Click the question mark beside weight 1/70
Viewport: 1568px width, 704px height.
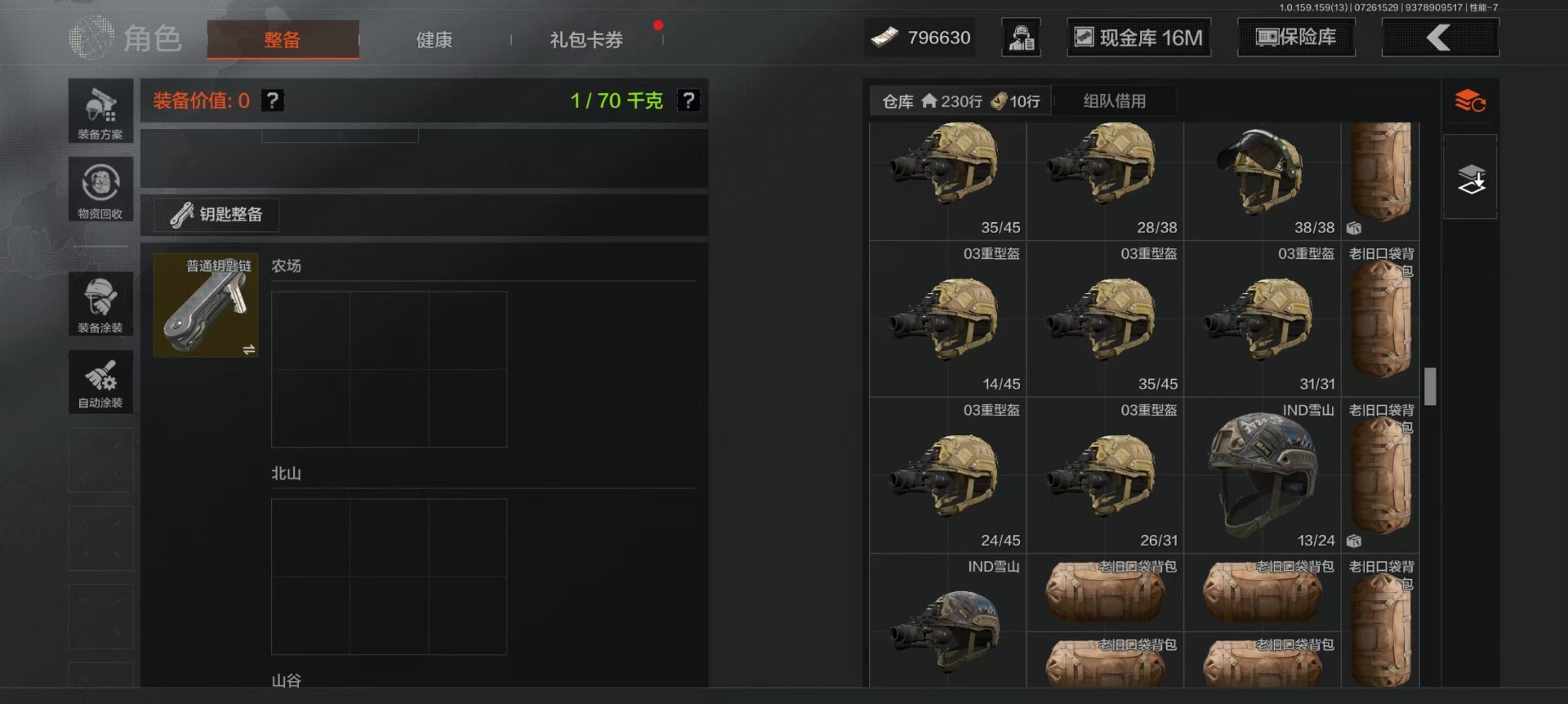(x=688, y=100)
